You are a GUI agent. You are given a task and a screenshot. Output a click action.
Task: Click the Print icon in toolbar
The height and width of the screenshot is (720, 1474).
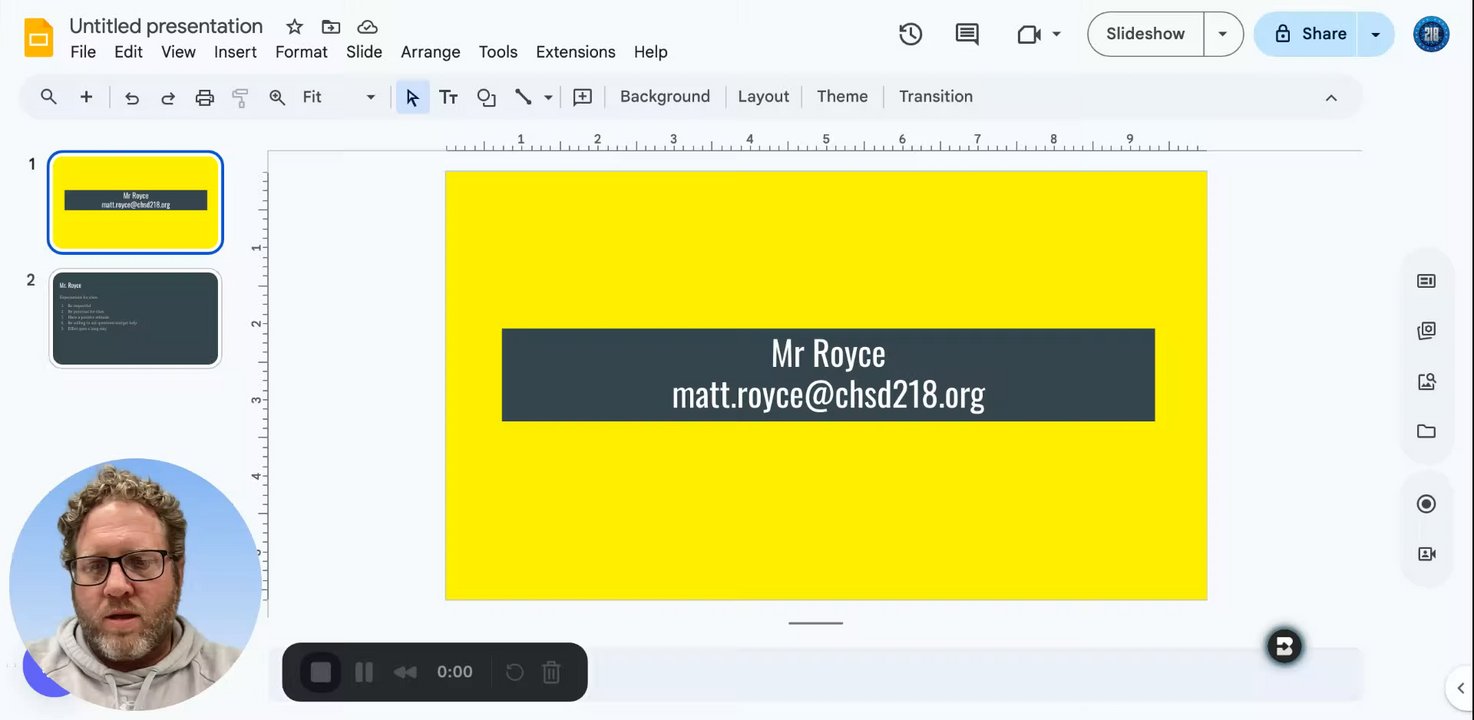tap(204, 97)
